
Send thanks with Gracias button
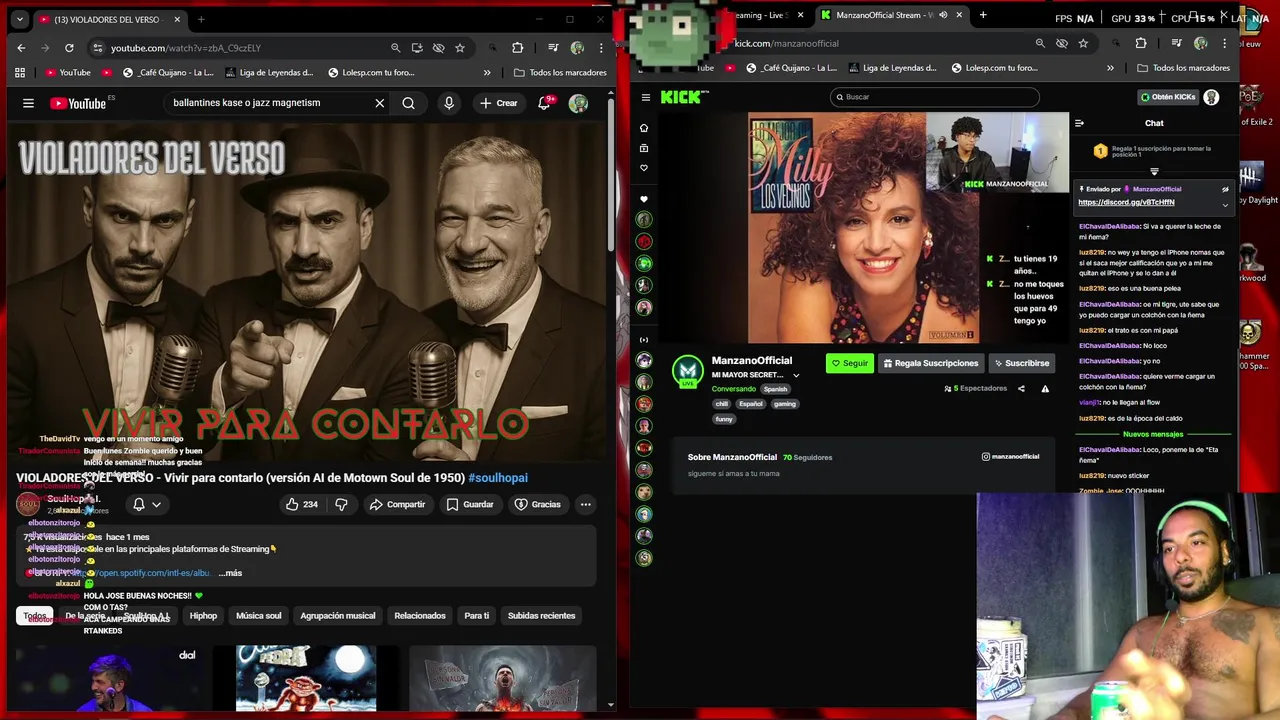coord(537,504)
